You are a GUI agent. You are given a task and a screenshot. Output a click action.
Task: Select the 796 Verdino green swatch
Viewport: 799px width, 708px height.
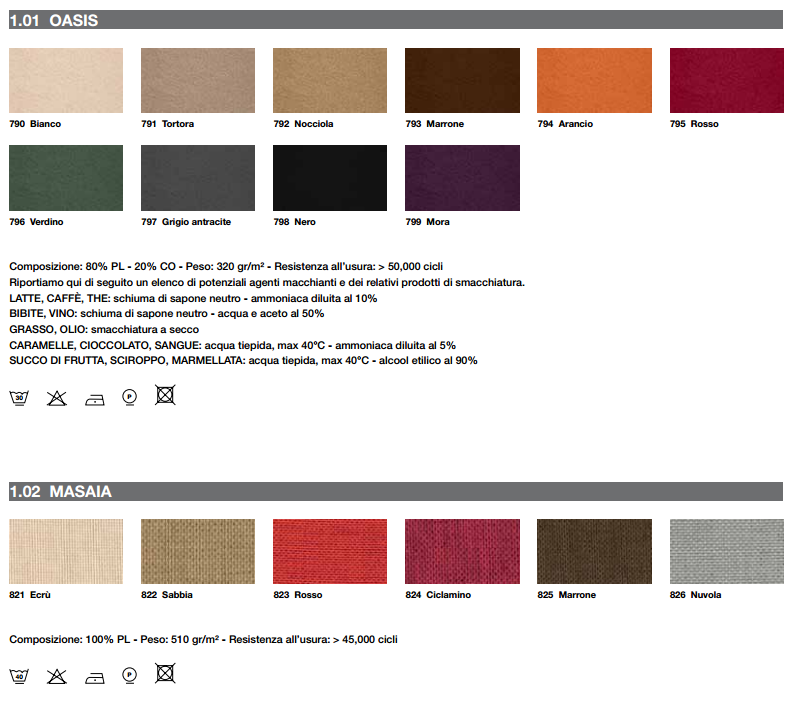(x=66, y=178)
